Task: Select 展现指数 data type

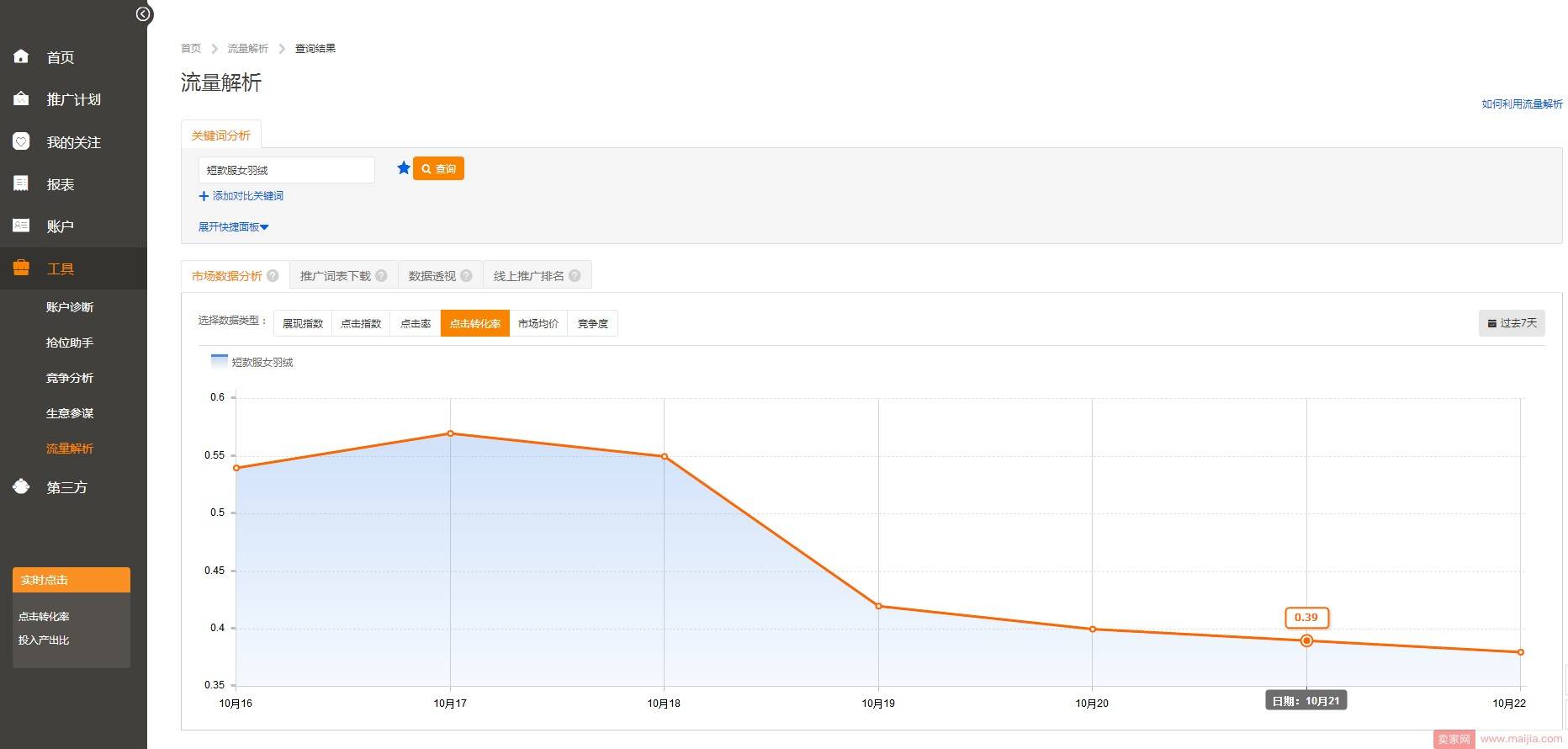Action: click(x=303, y=323)
